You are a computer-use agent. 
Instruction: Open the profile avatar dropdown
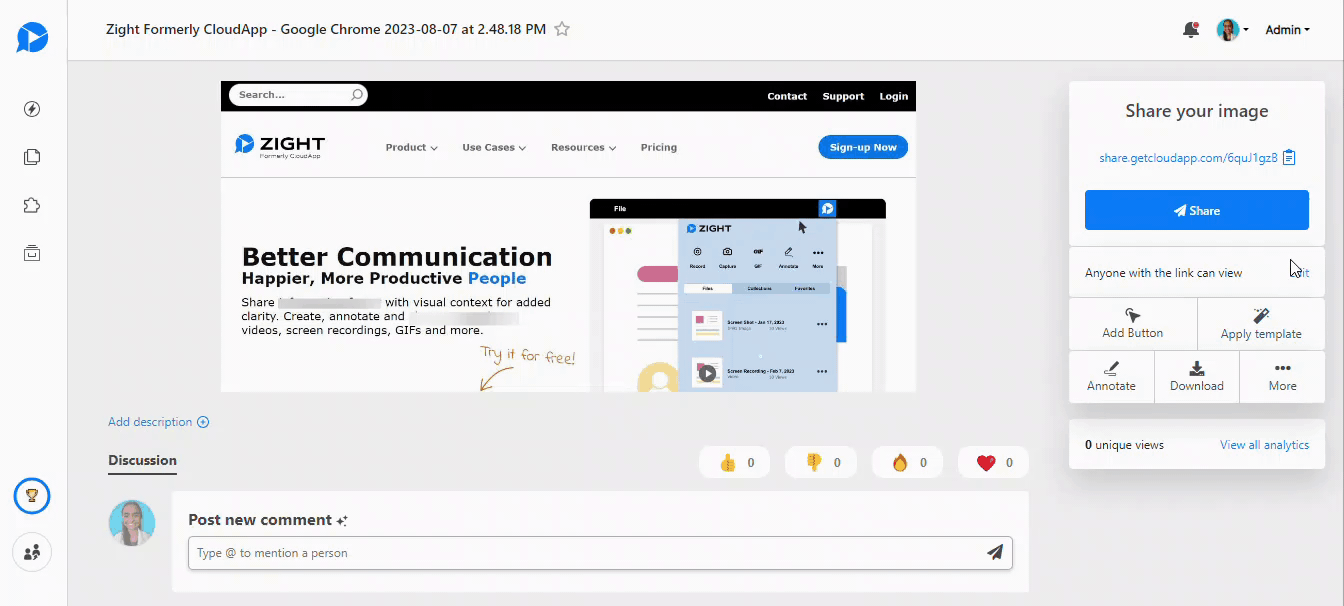(x=1232, y=30)
